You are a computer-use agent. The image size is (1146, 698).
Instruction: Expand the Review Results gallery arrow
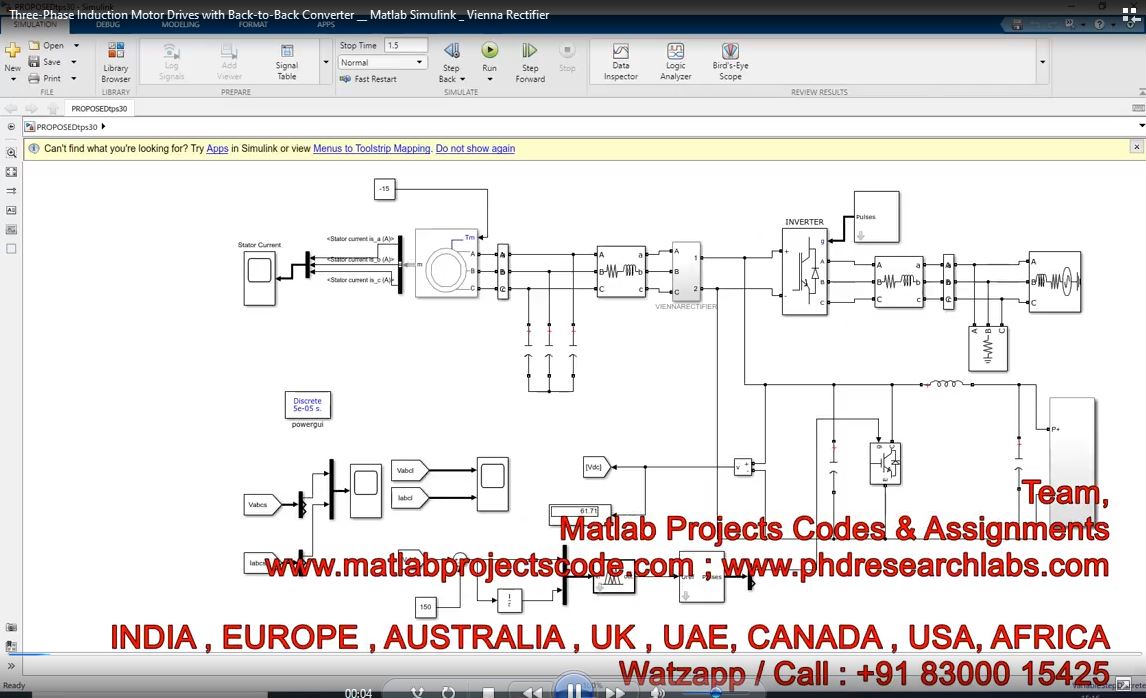pos(1042,62)
